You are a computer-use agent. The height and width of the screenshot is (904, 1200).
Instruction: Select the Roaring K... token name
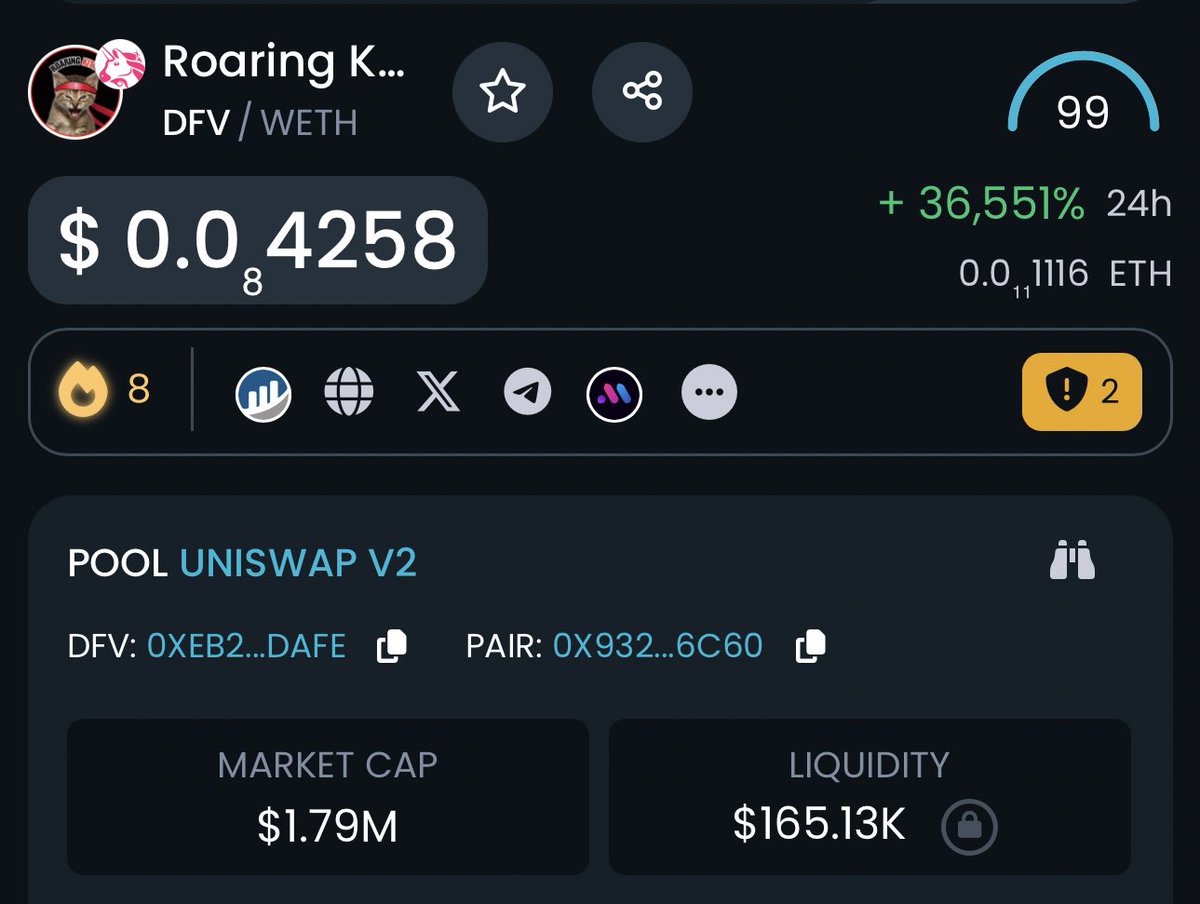pyautogui.click(x=284, y=62)
